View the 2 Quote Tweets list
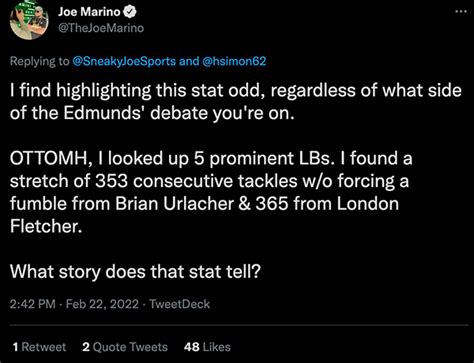This screenshot has width=474, height=363. click(x=125, y=347)
